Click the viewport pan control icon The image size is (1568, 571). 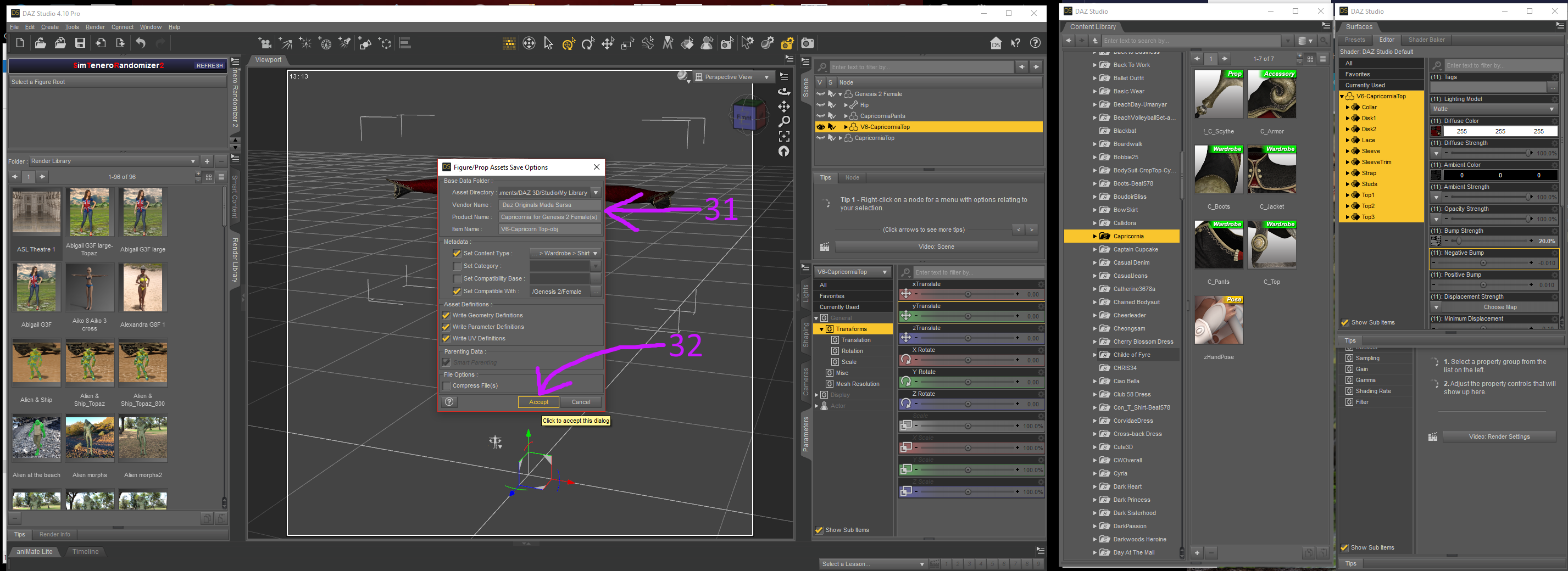click(x=784, y=107)
